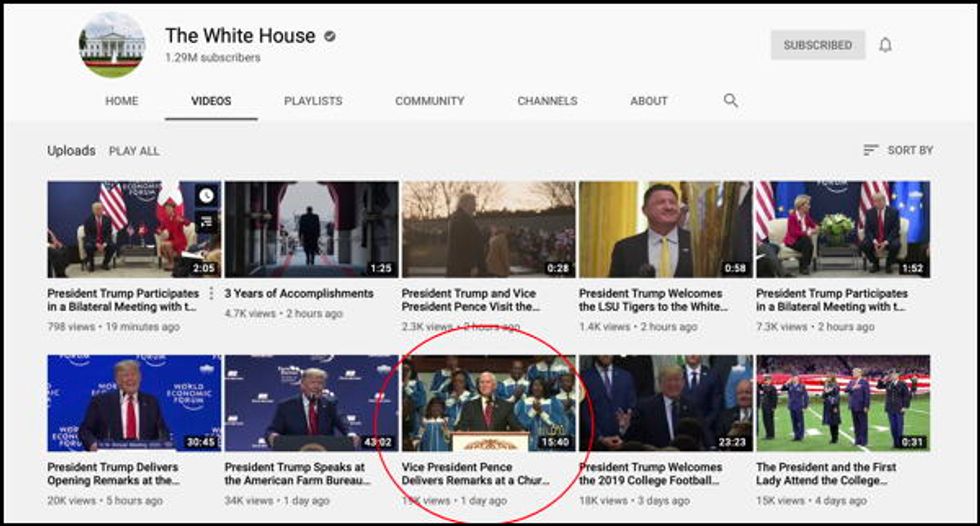Click the verified checkmark badge
980x526 pixels.
330,36
